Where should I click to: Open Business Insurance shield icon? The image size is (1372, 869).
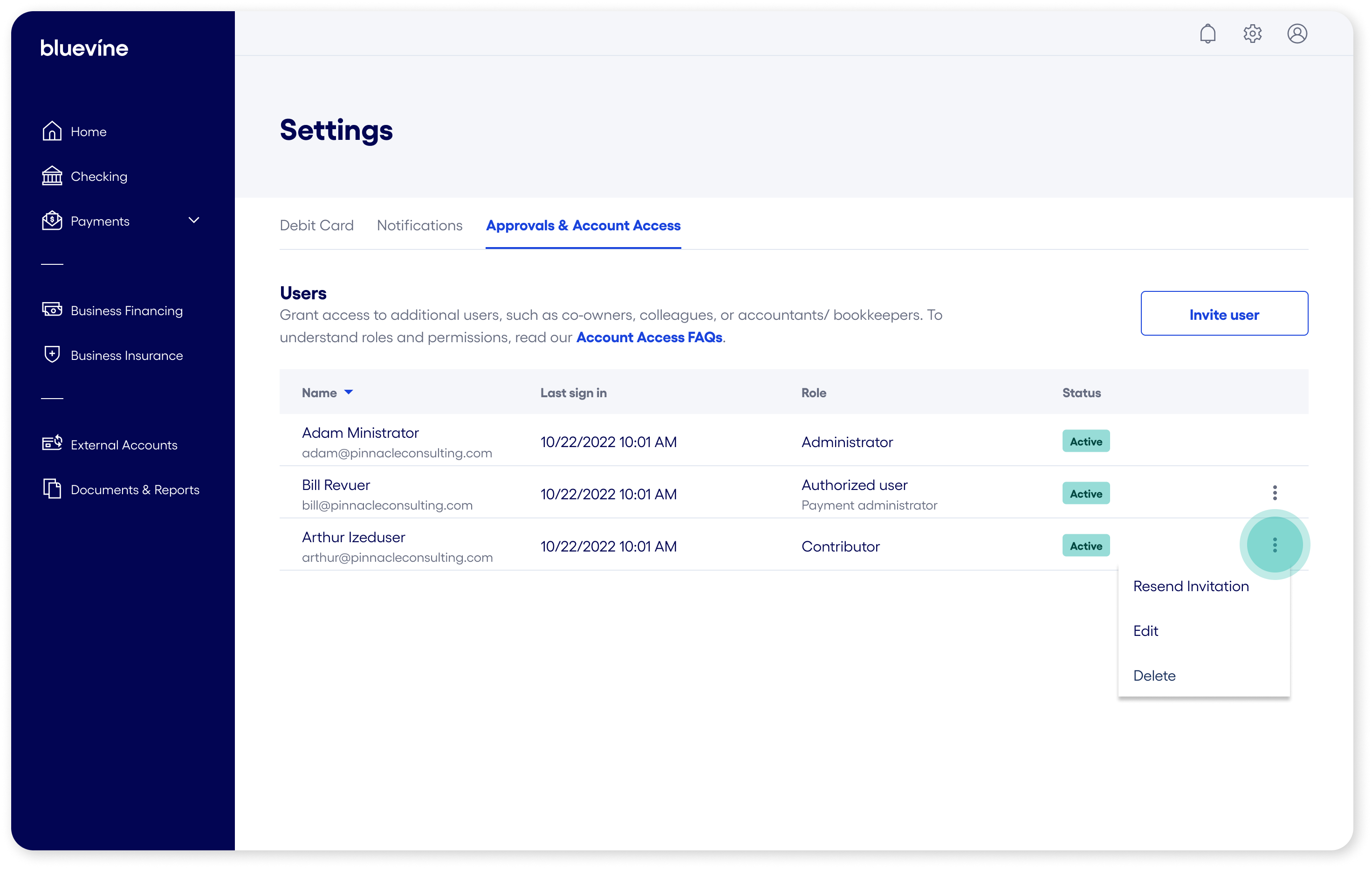click(x=52, y=354)
